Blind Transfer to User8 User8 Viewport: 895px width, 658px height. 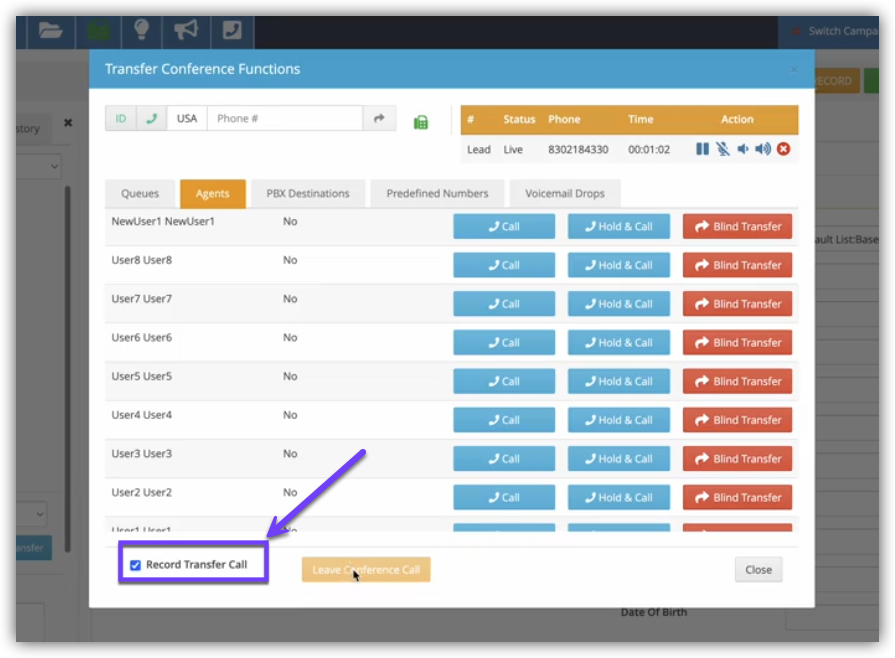point(737,265)
